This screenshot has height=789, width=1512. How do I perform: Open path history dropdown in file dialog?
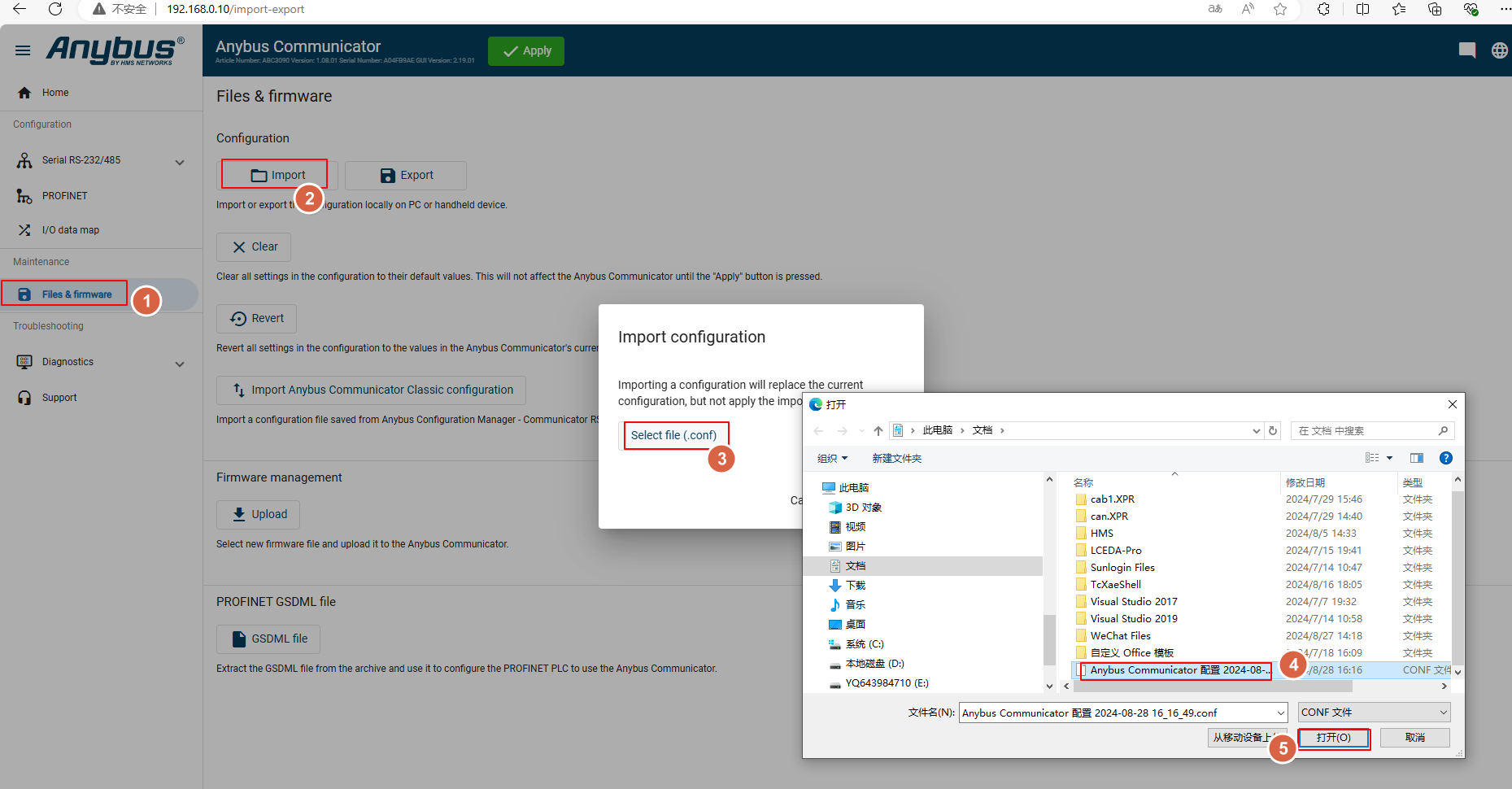pyautogui.click(x=1257, y=431)
